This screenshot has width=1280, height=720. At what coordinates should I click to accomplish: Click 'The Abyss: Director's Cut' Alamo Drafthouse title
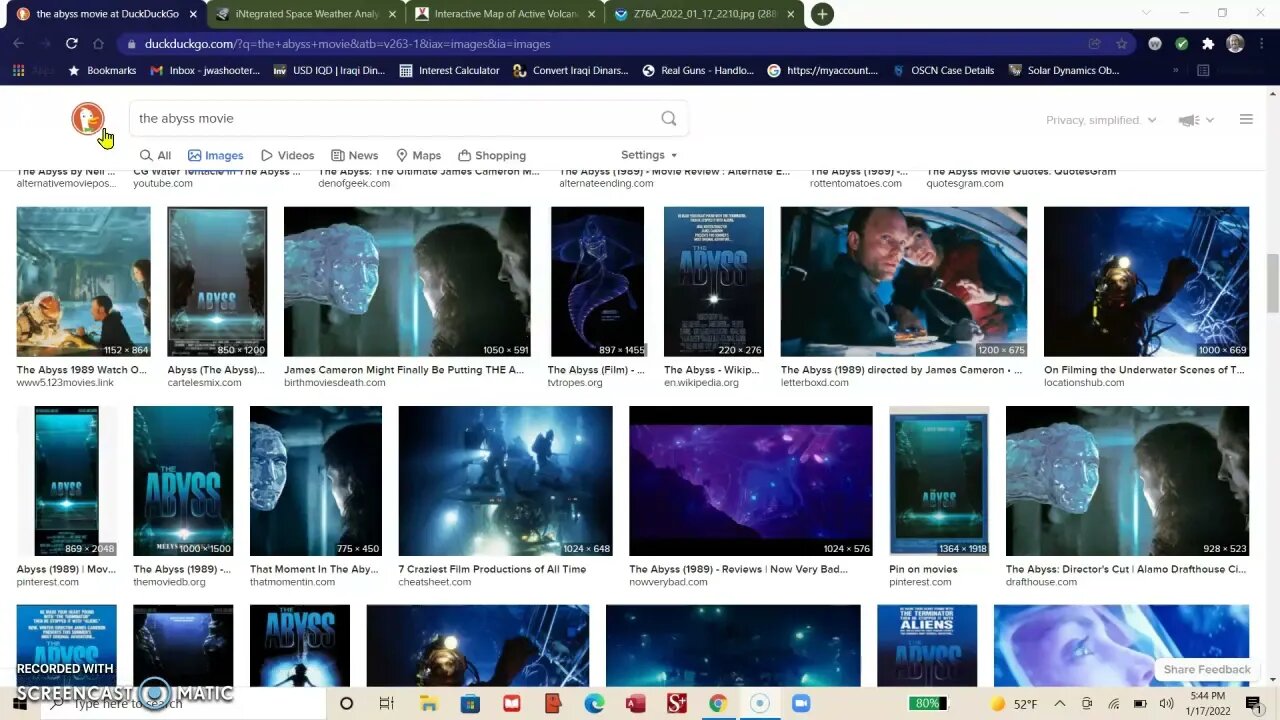click(1126, 569)
